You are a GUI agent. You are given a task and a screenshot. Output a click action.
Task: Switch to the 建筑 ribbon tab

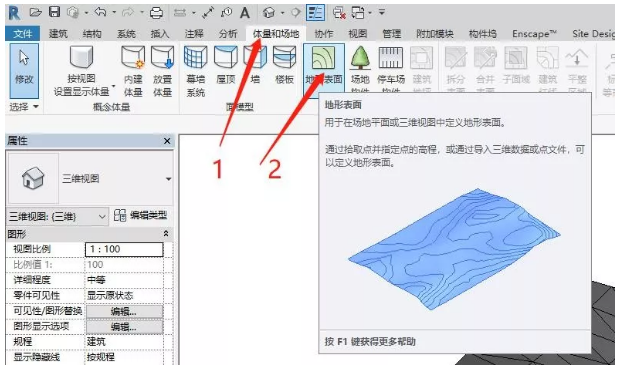pyautogui.click(x=58, y=34)
